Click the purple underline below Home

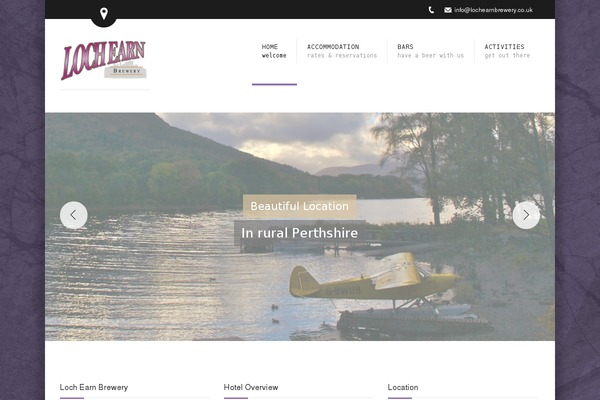click(x=274, y=84)
